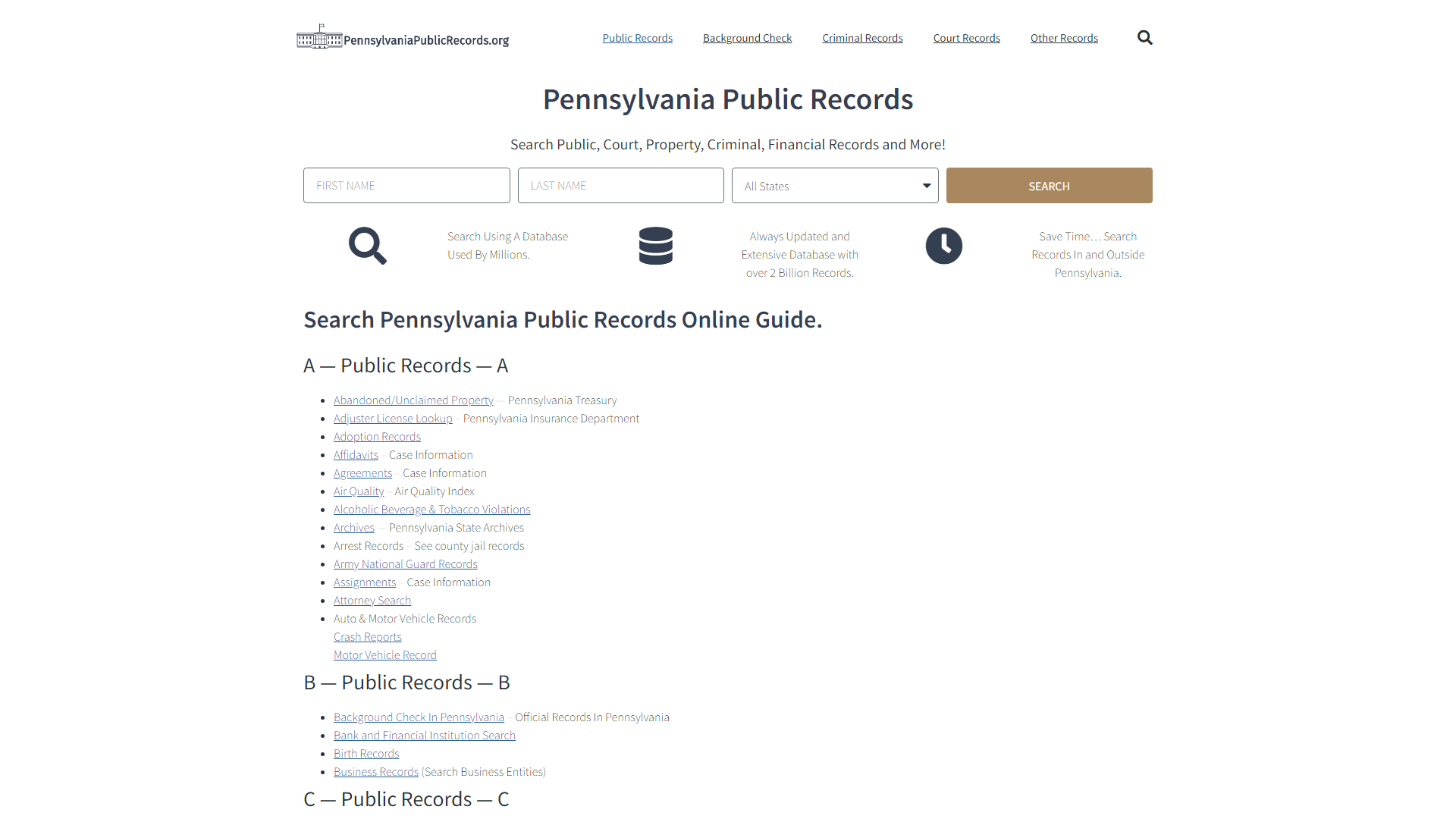Viewport: 1456px width, 819px height.
Task: Click the subtitle 'Search Public, Court, Property...'
Action: [x=728, y=144]
